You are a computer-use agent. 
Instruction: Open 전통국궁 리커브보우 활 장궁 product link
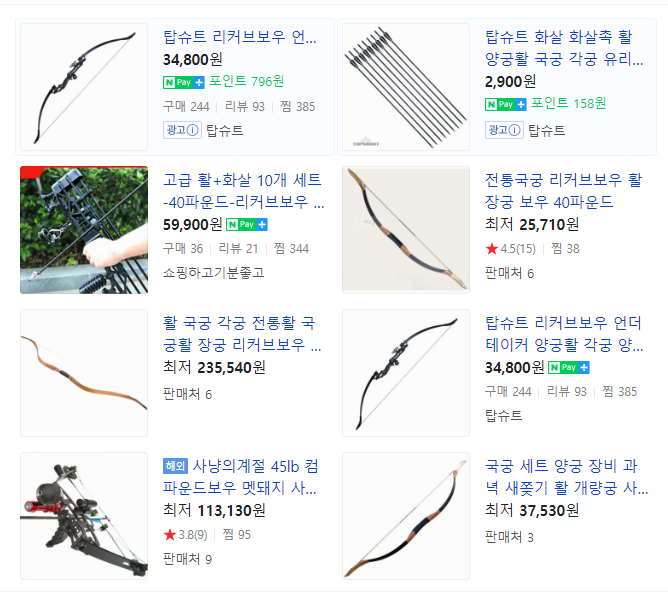pyautogui.click(x=563, y=191)
